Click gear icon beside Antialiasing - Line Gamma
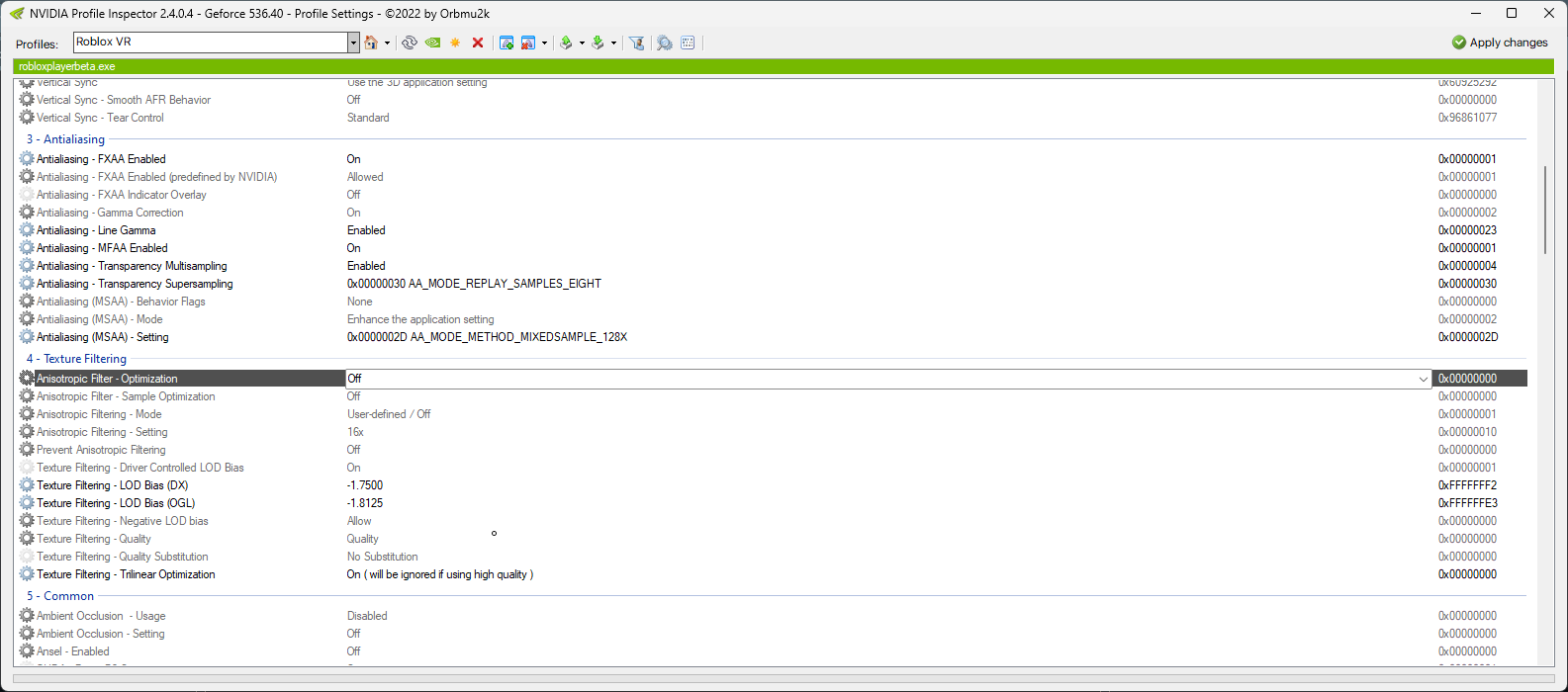 coord(27,230)
